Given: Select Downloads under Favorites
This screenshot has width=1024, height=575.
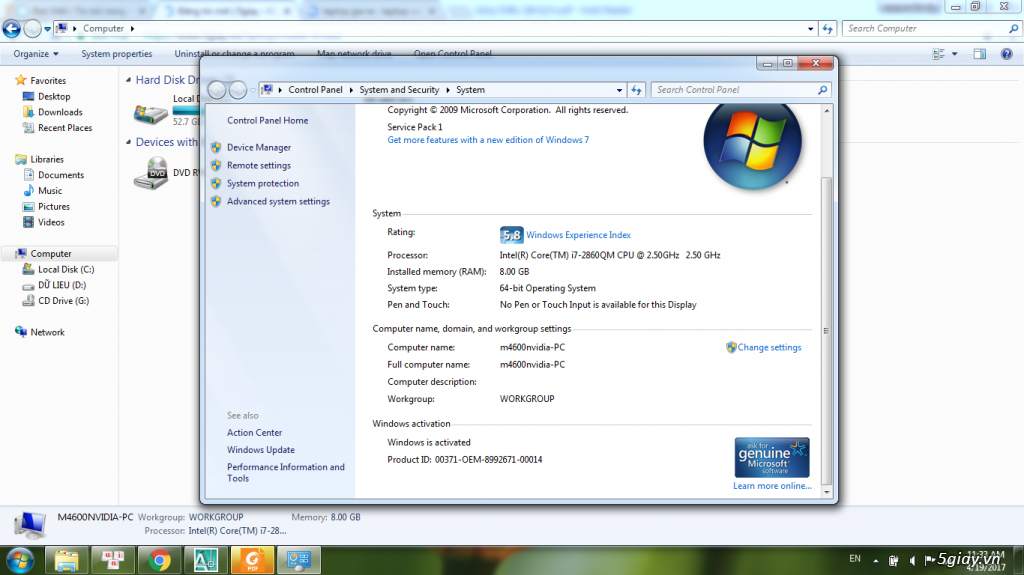Looking at the screenshot, I should click(59, 112).
